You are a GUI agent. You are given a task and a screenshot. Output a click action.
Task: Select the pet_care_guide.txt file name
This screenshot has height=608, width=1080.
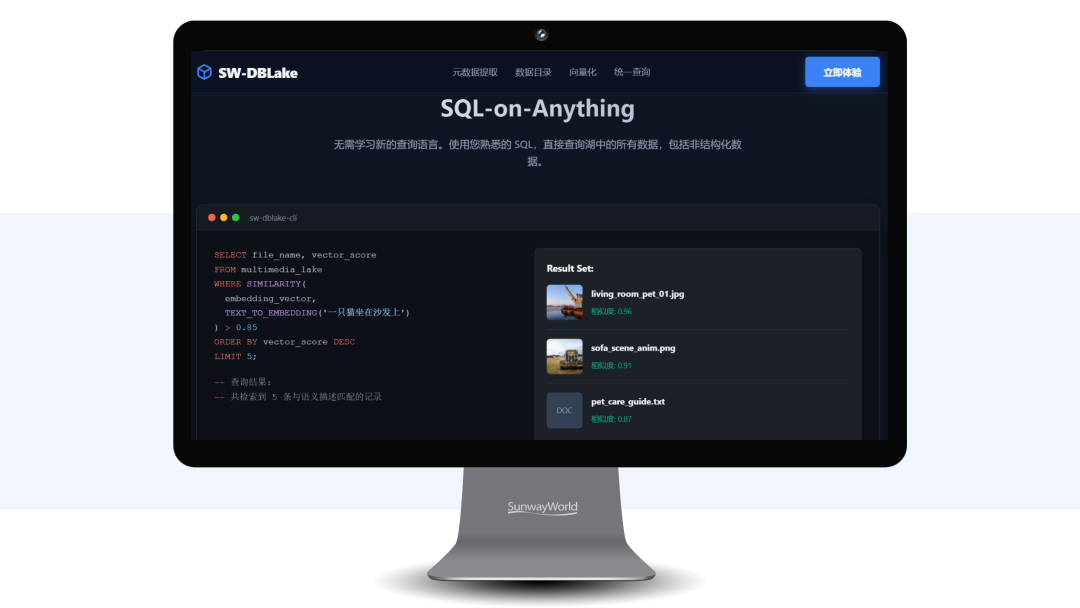[x=628, y=402]
